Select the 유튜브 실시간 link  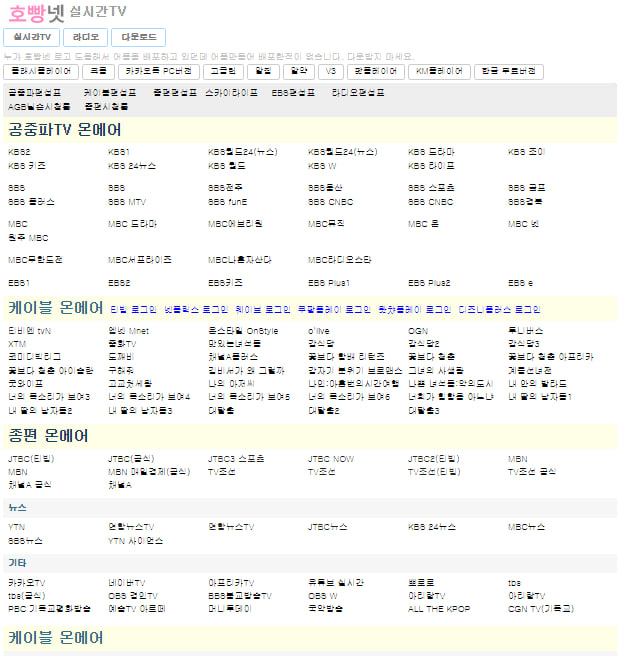(x=336, y=583)
